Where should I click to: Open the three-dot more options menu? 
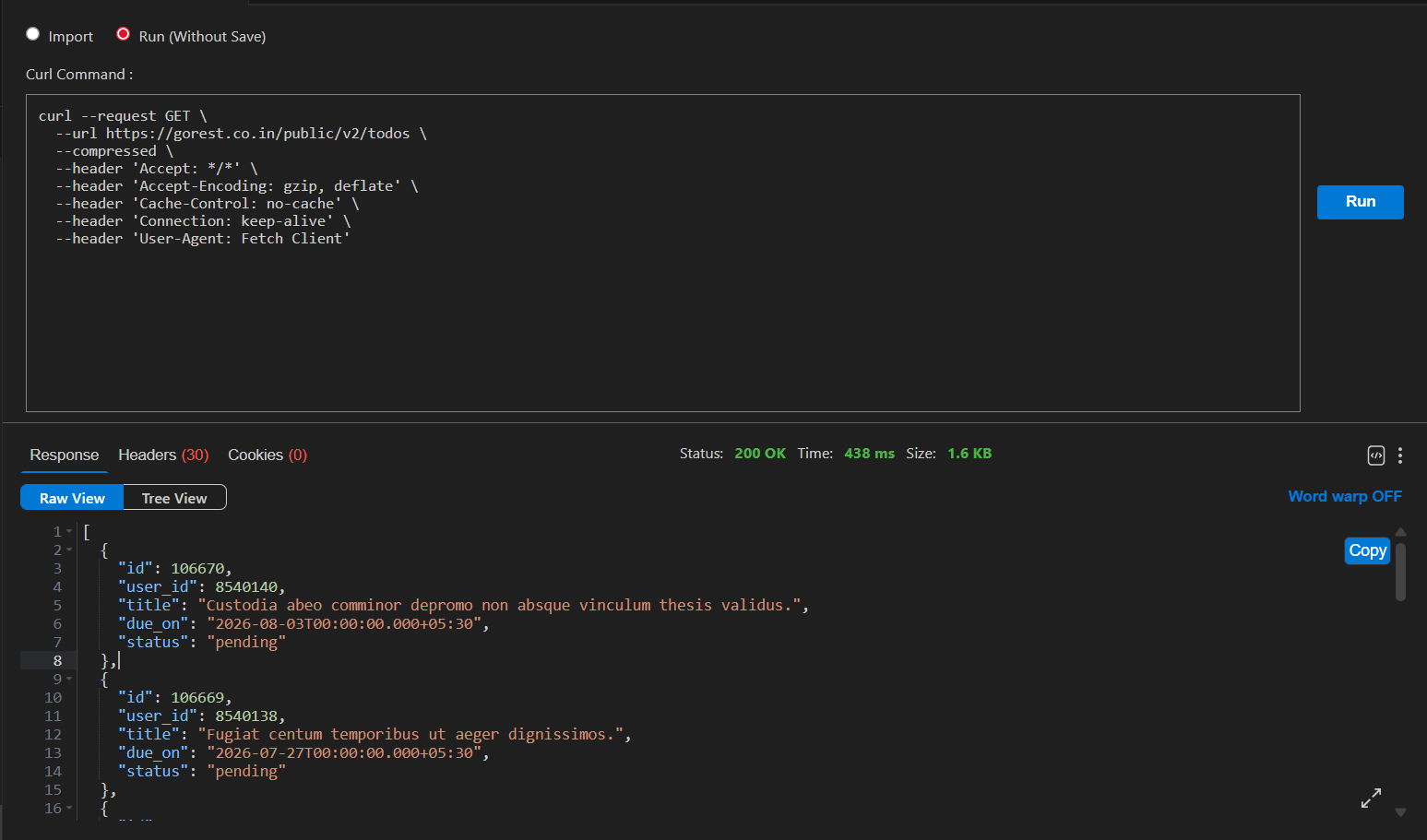coord(1400,455)
